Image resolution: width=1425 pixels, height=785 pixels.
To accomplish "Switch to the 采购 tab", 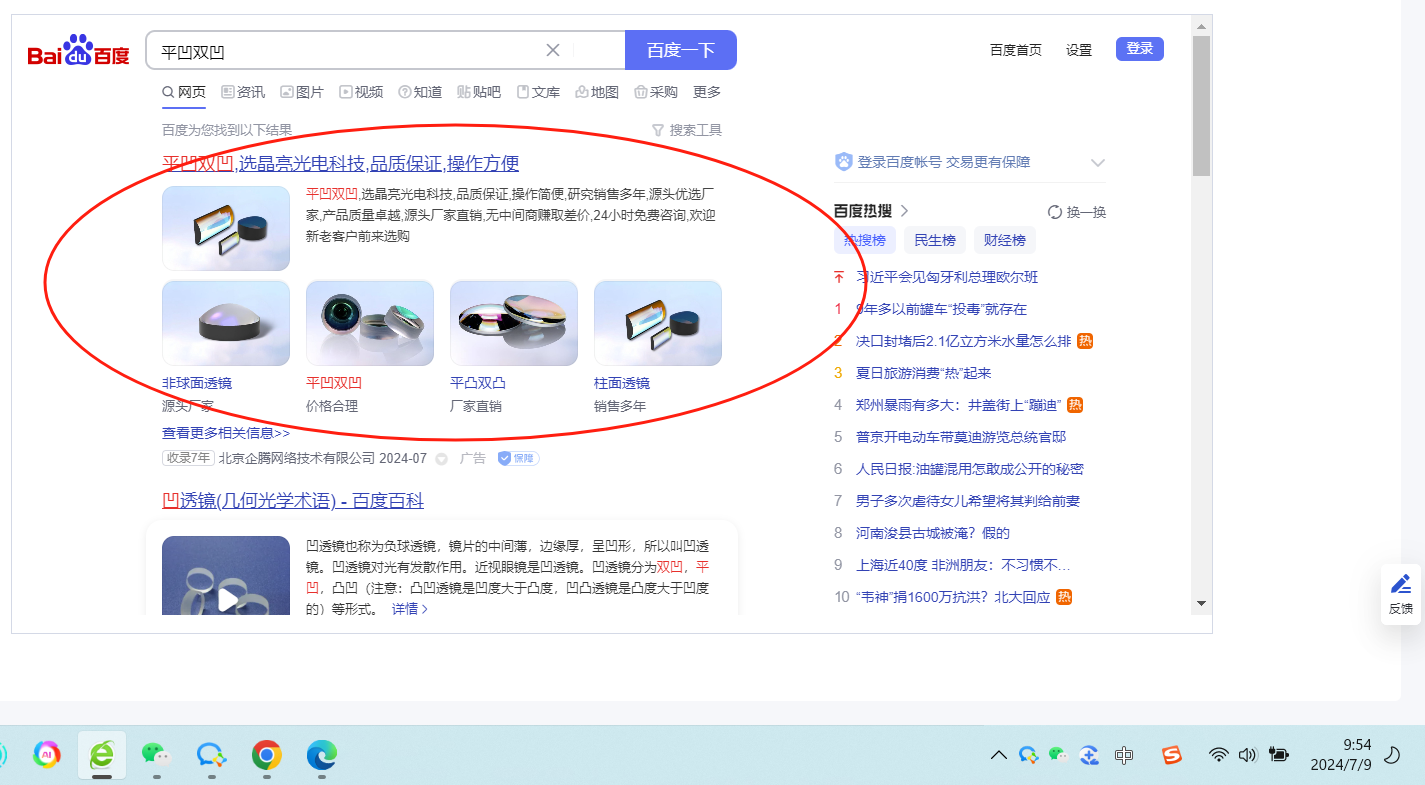I will point(656,92).
